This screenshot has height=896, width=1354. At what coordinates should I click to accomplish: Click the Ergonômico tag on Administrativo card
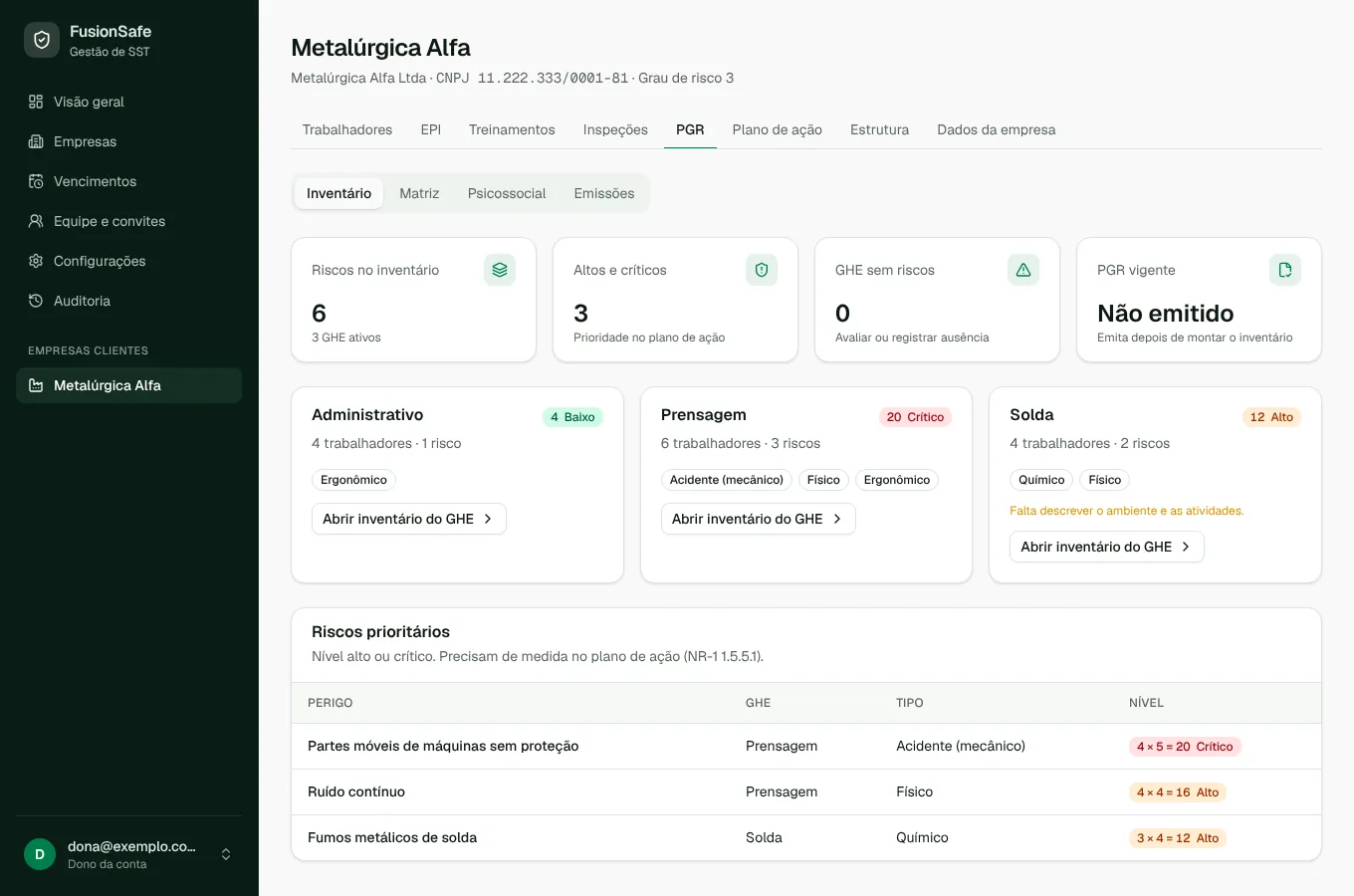click(353, 480)
